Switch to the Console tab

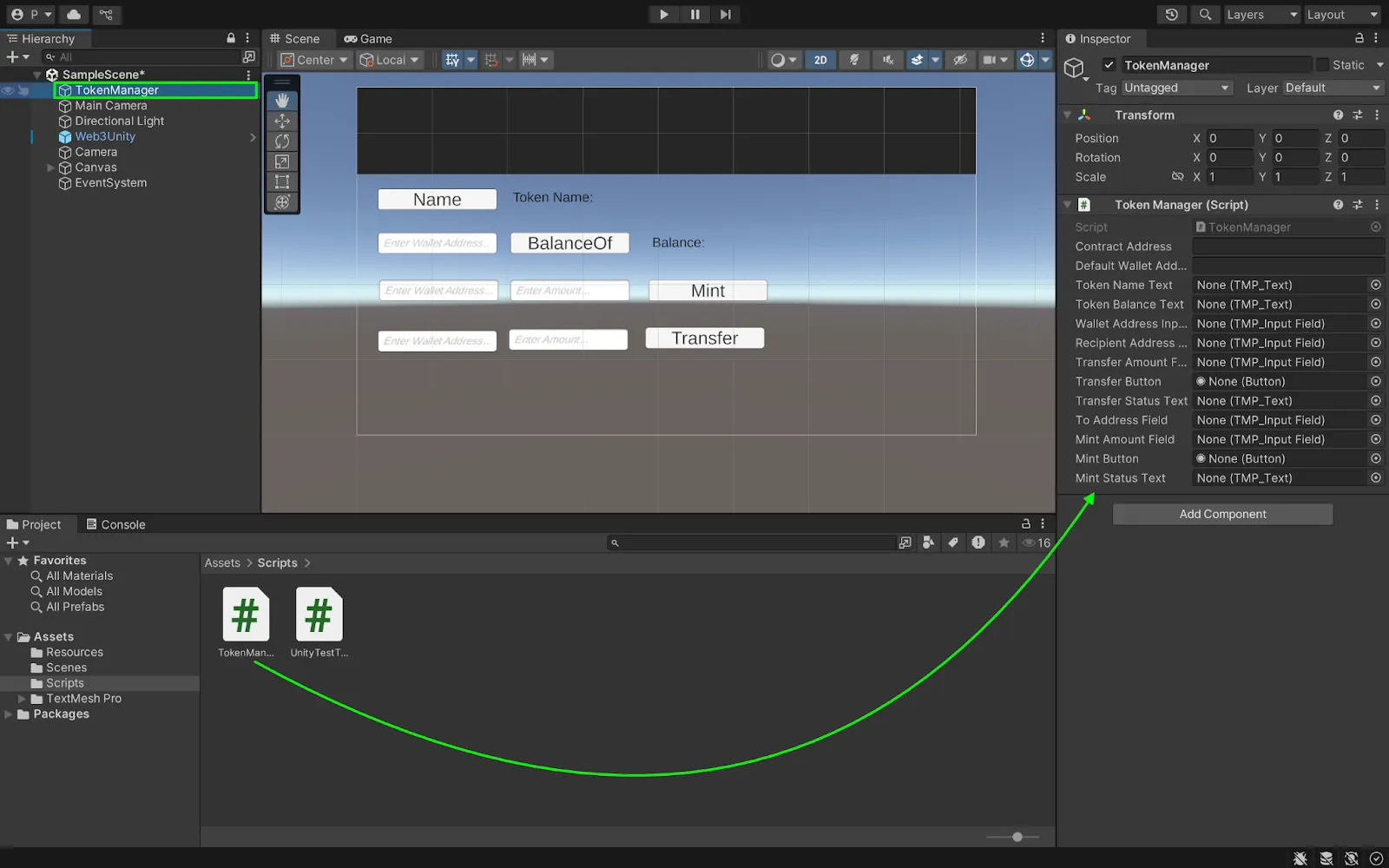coord(115,524)
